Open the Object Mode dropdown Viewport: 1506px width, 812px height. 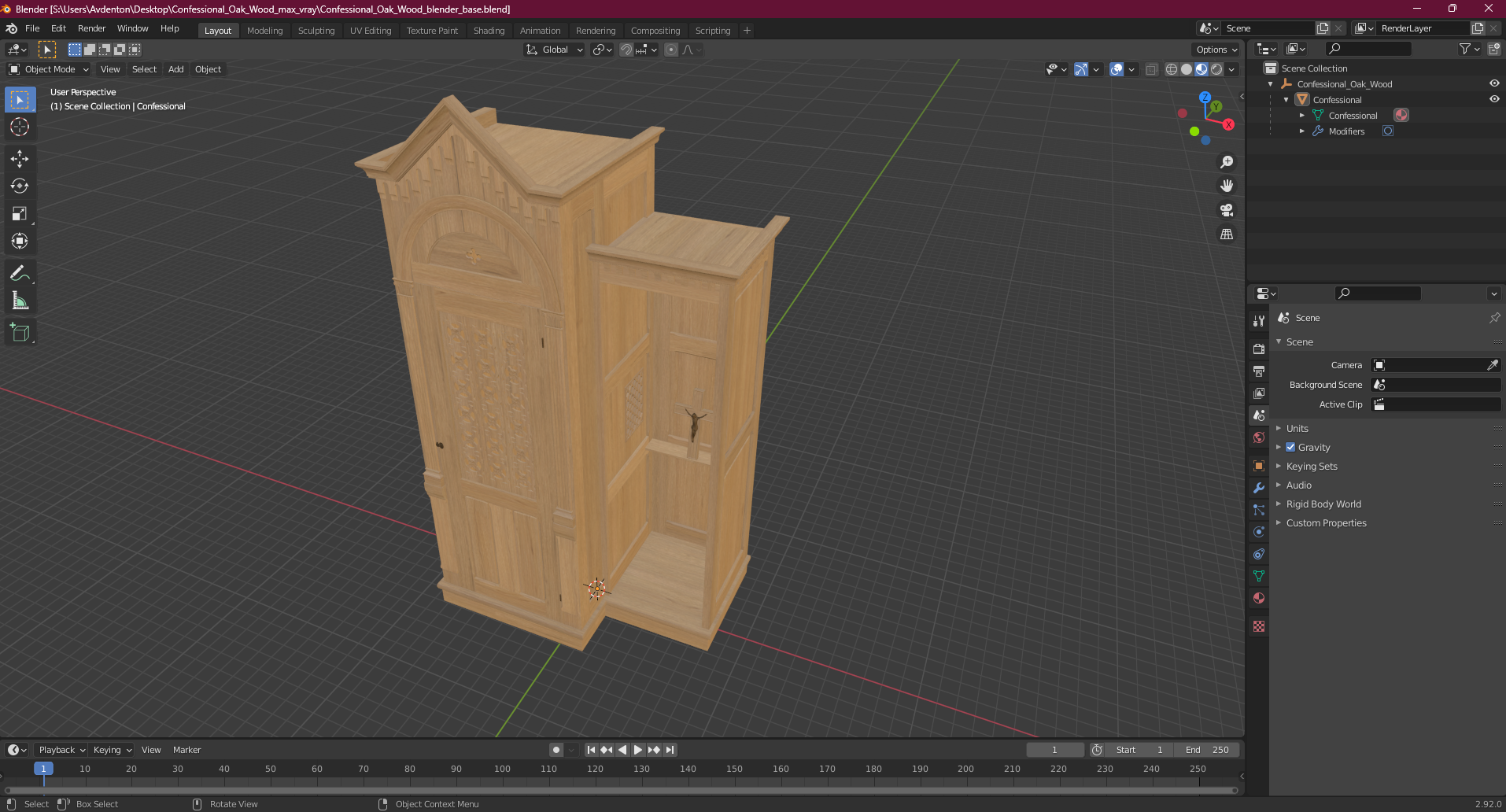pos(49,69)
